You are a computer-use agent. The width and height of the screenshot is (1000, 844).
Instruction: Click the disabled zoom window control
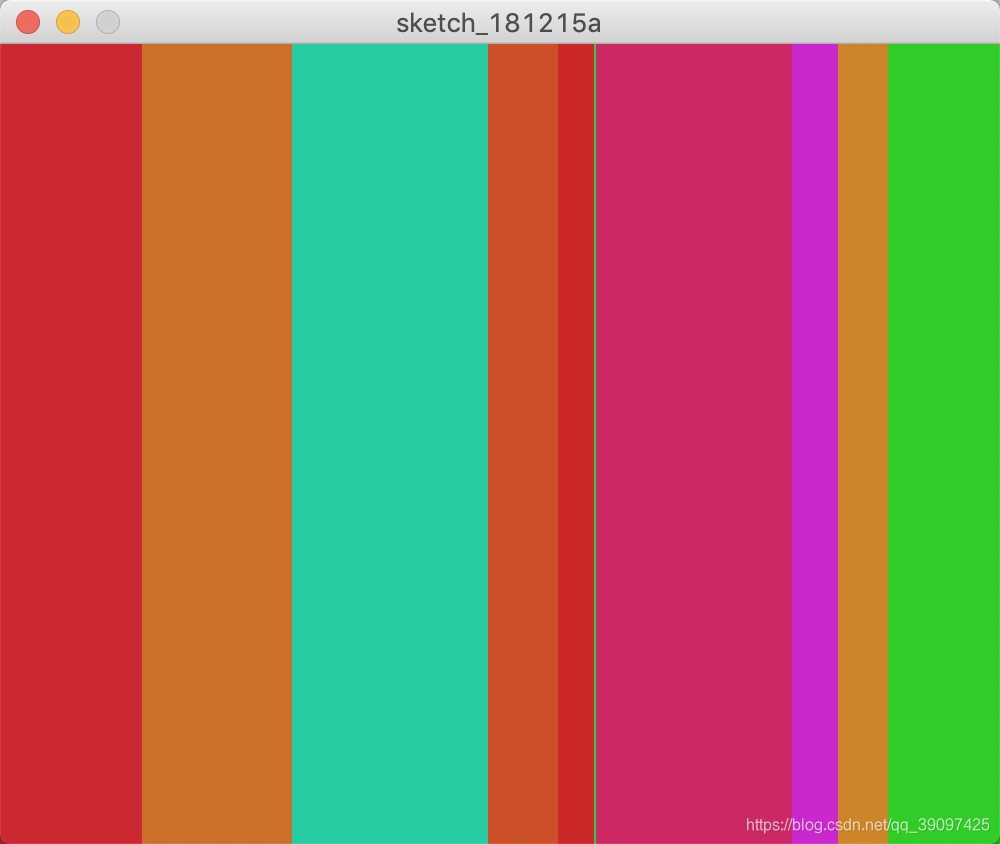[107, 21]
